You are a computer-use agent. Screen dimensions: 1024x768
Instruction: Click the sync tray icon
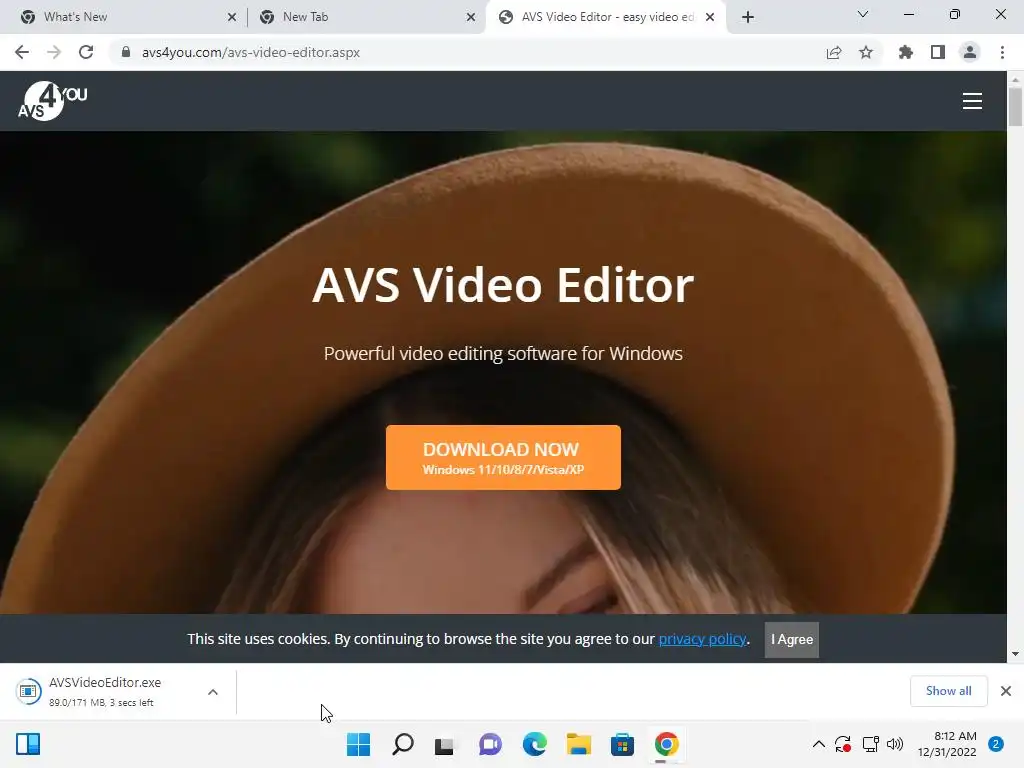(x=843, y=744)
